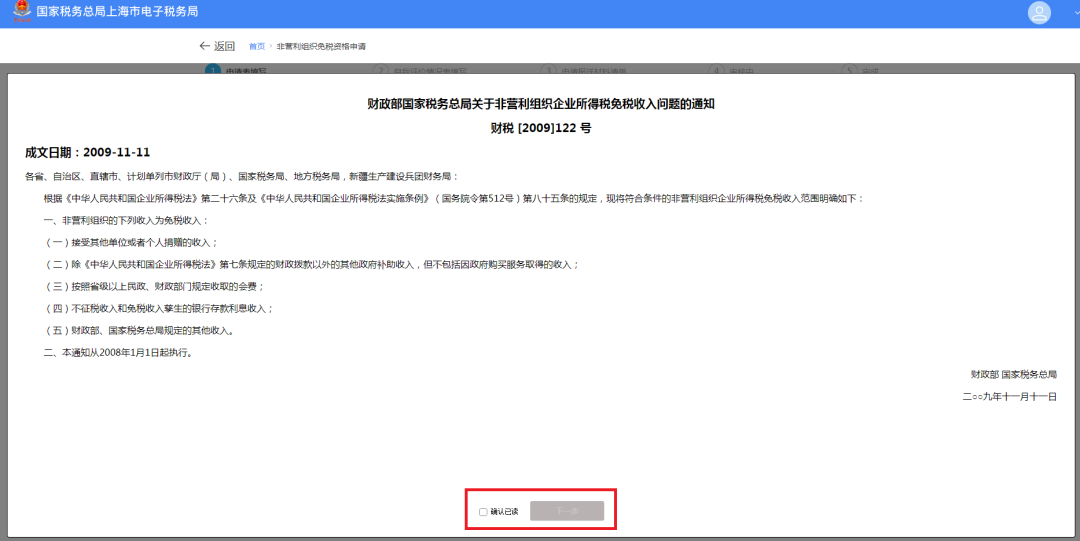Select the step 3 circle in progress bar
1080x541 pixels.
point(548,70)
